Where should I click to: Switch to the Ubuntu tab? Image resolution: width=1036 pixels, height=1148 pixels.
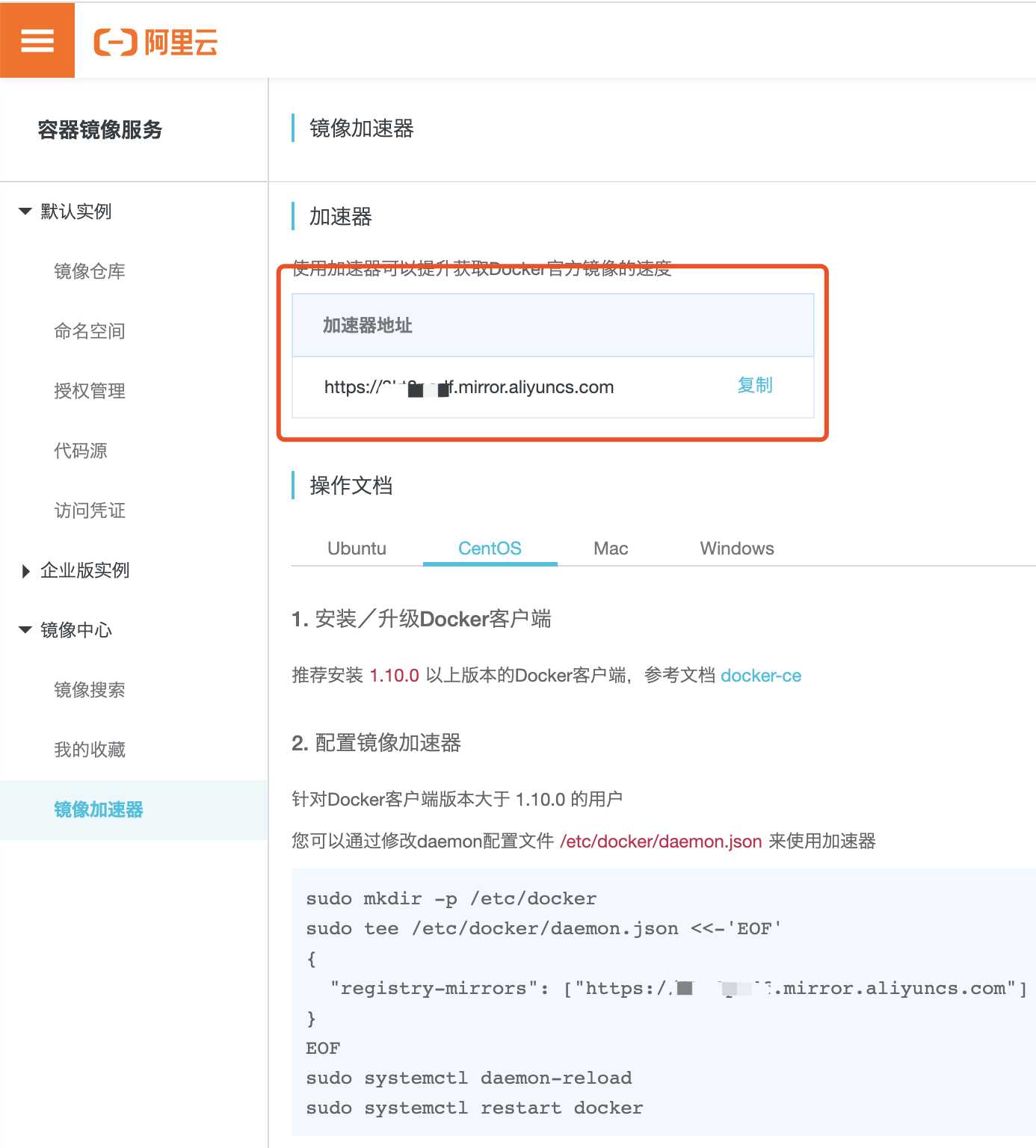click(x=357, y=549)
